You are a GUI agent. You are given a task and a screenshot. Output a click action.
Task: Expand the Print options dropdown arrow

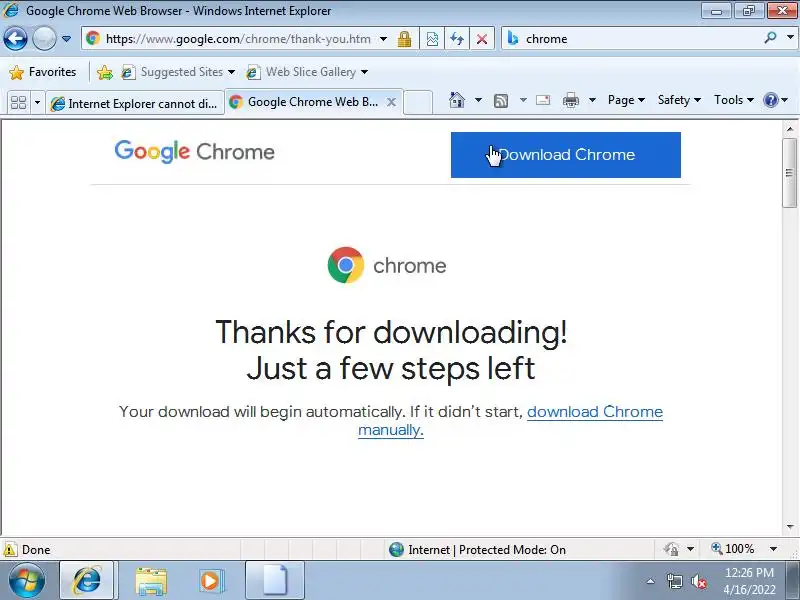pos(592,100)
